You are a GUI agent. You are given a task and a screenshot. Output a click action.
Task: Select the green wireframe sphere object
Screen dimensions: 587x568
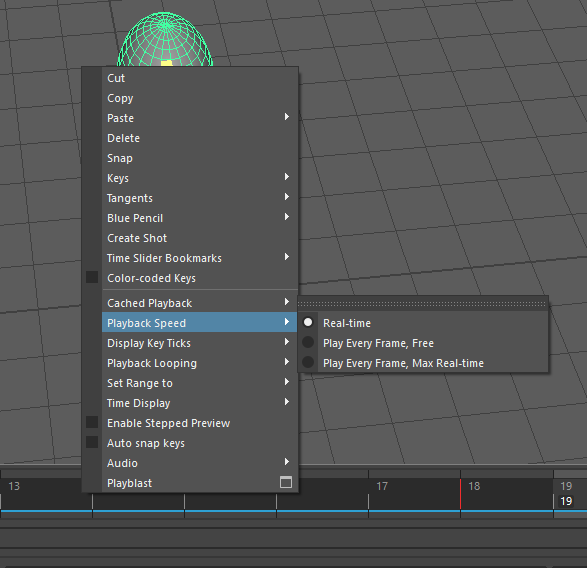pos(165,39)
